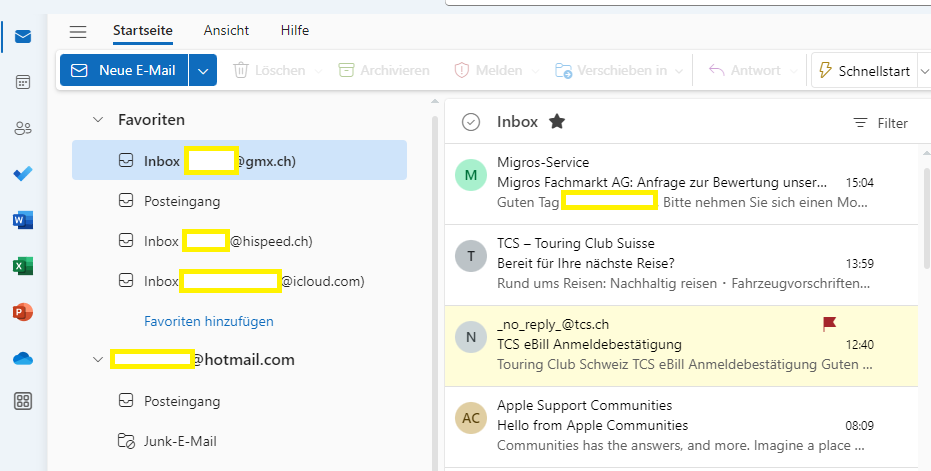Screen dimensions: 931x471
Task: Click Favoriten hinzufügen link
Action: (x=208, y=321)
